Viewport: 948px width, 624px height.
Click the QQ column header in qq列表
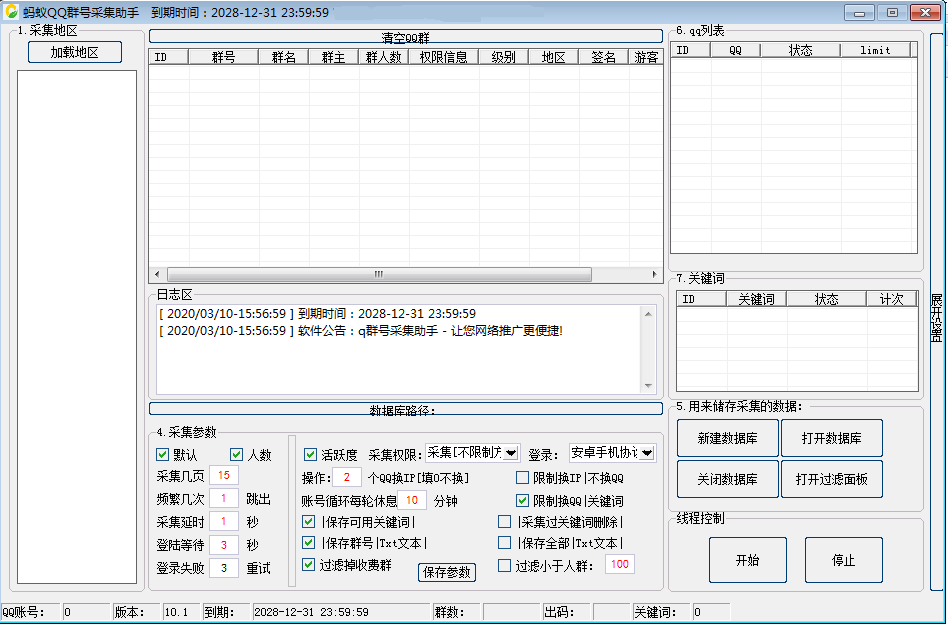tap(735, 50)
